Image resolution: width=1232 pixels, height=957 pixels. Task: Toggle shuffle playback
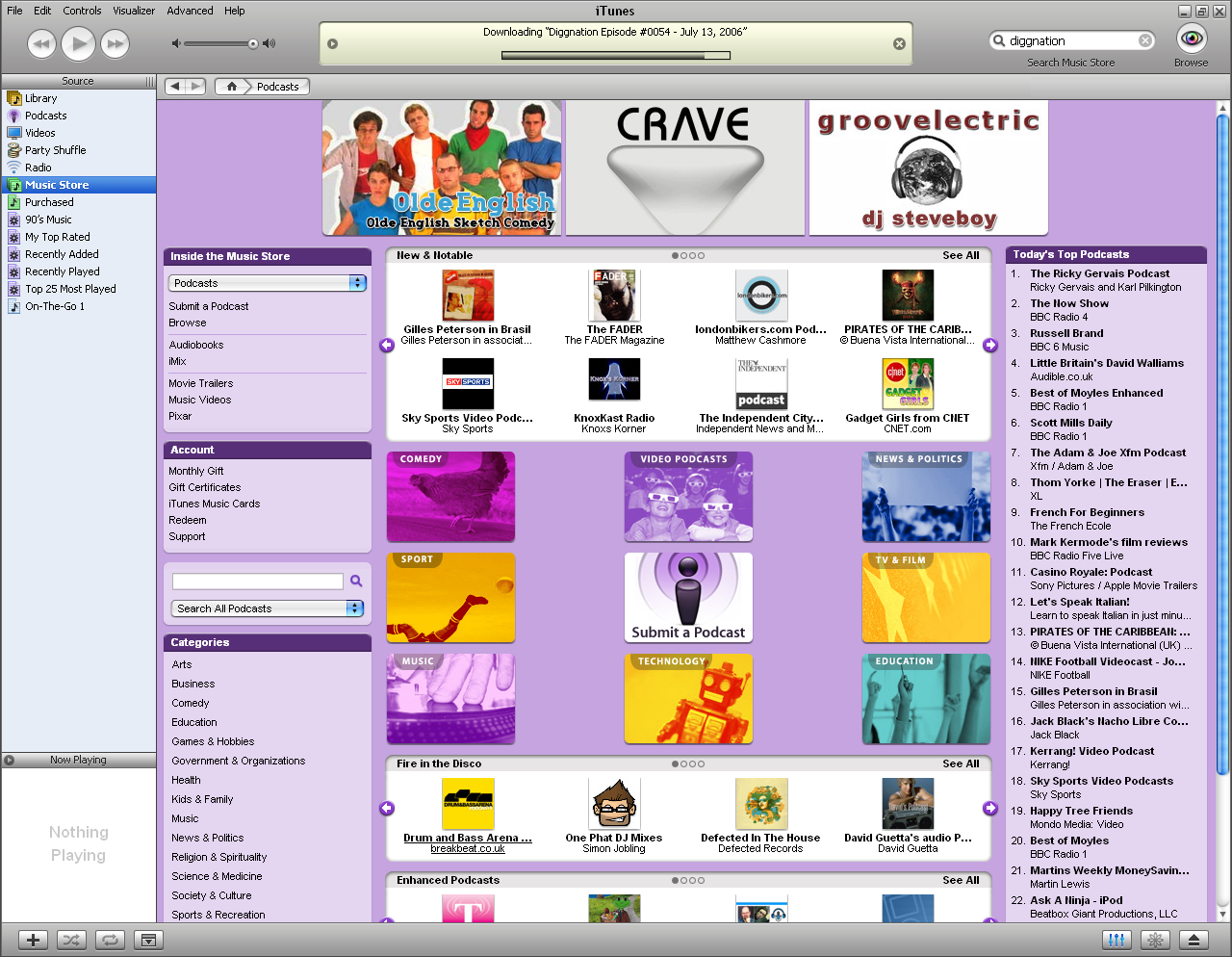pos(71,940)
